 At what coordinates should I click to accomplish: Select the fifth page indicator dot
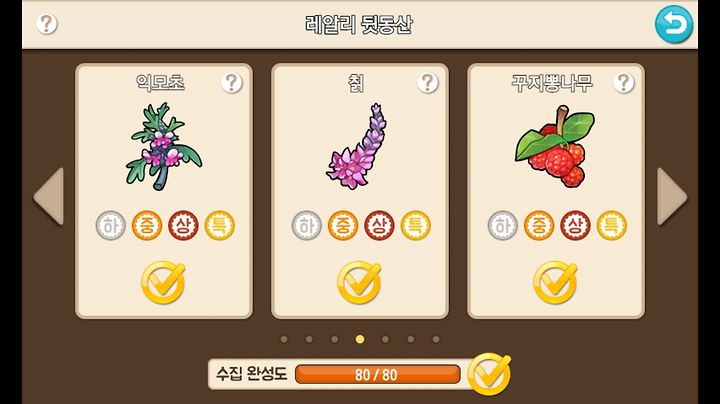[x=385, y=339]
